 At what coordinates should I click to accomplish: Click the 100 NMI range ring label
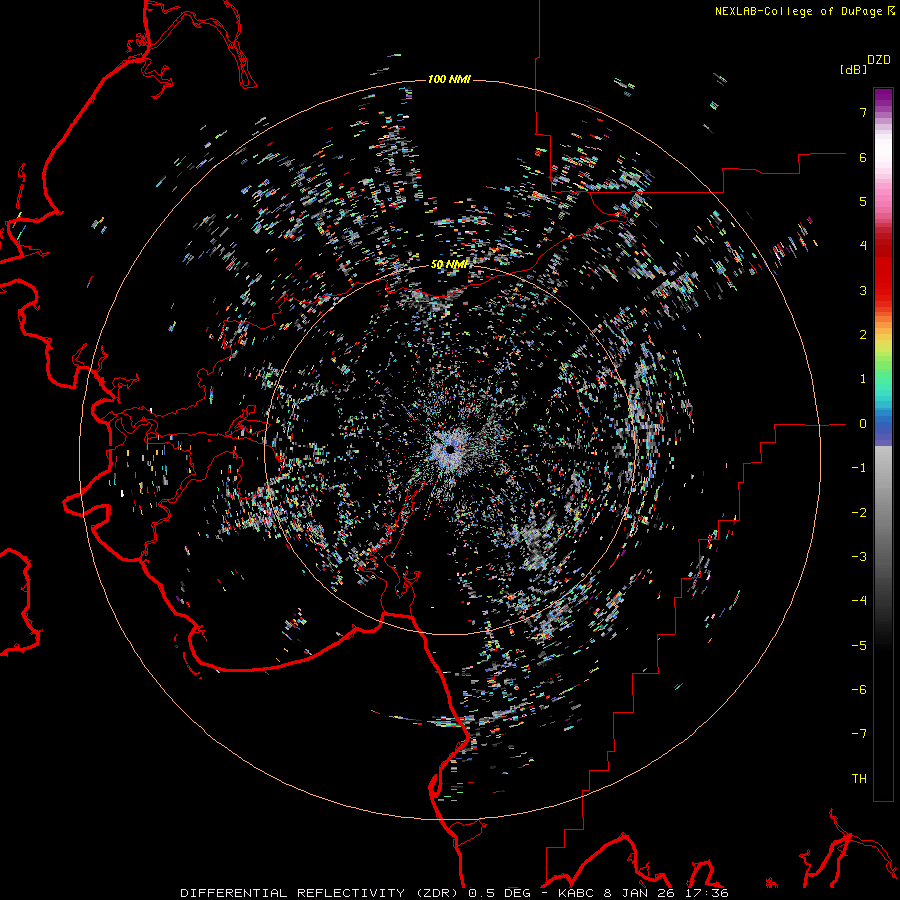click(x=449, y=79)
